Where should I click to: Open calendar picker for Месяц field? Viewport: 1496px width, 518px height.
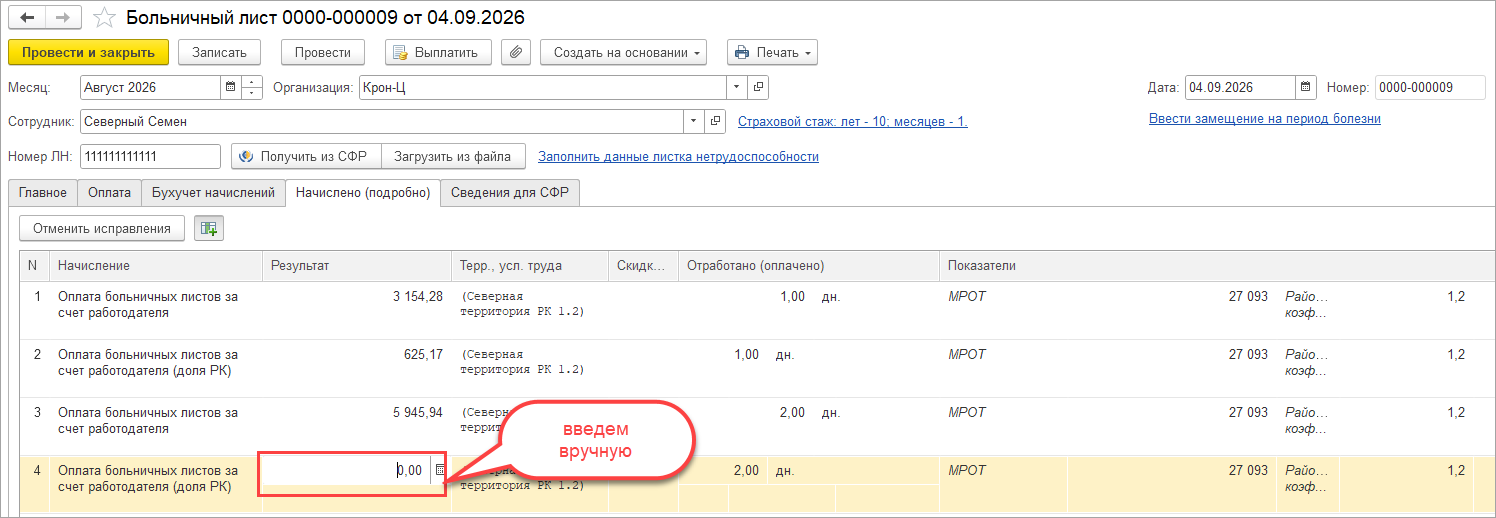231,87
